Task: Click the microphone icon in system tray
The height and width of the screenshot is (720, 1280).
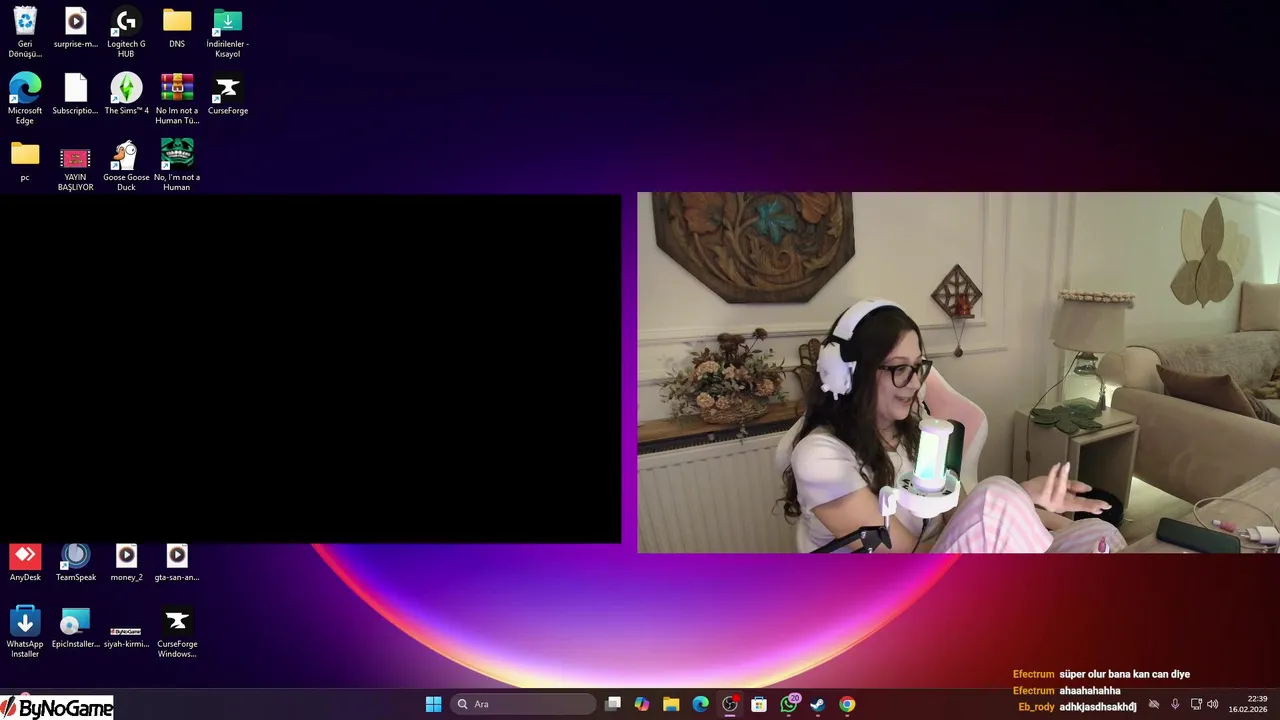Action: pyautogui.click(x=1175, y=704)
